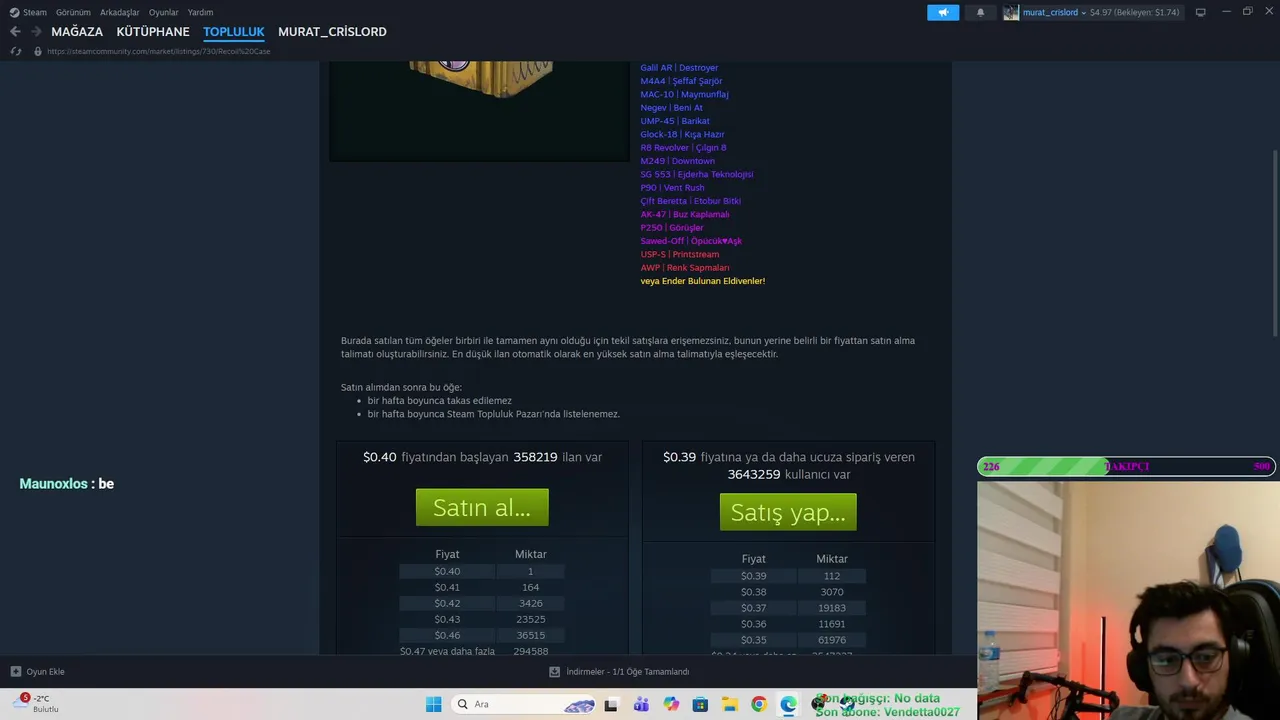Click the downloads icon beside İndirmeler
Screen dimensions: 1280x720
click(555, 672)
